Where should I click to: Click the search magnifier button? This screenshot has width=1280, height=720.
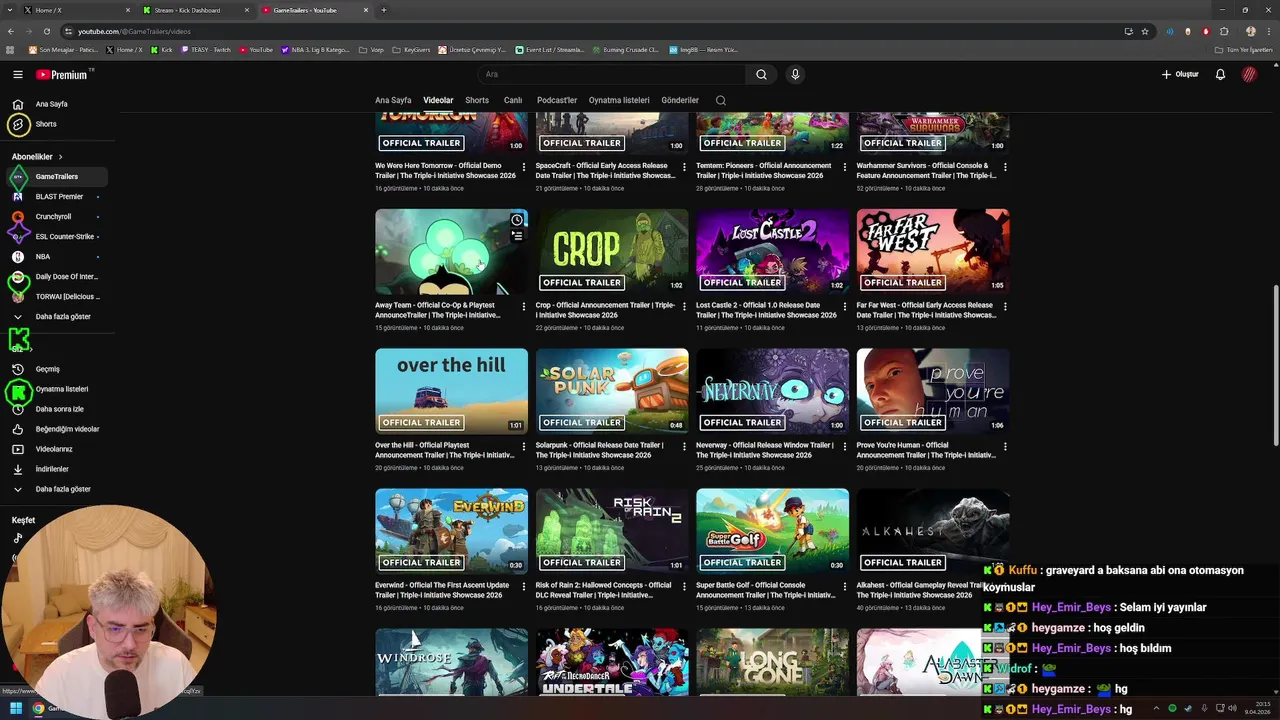point(761,74)
